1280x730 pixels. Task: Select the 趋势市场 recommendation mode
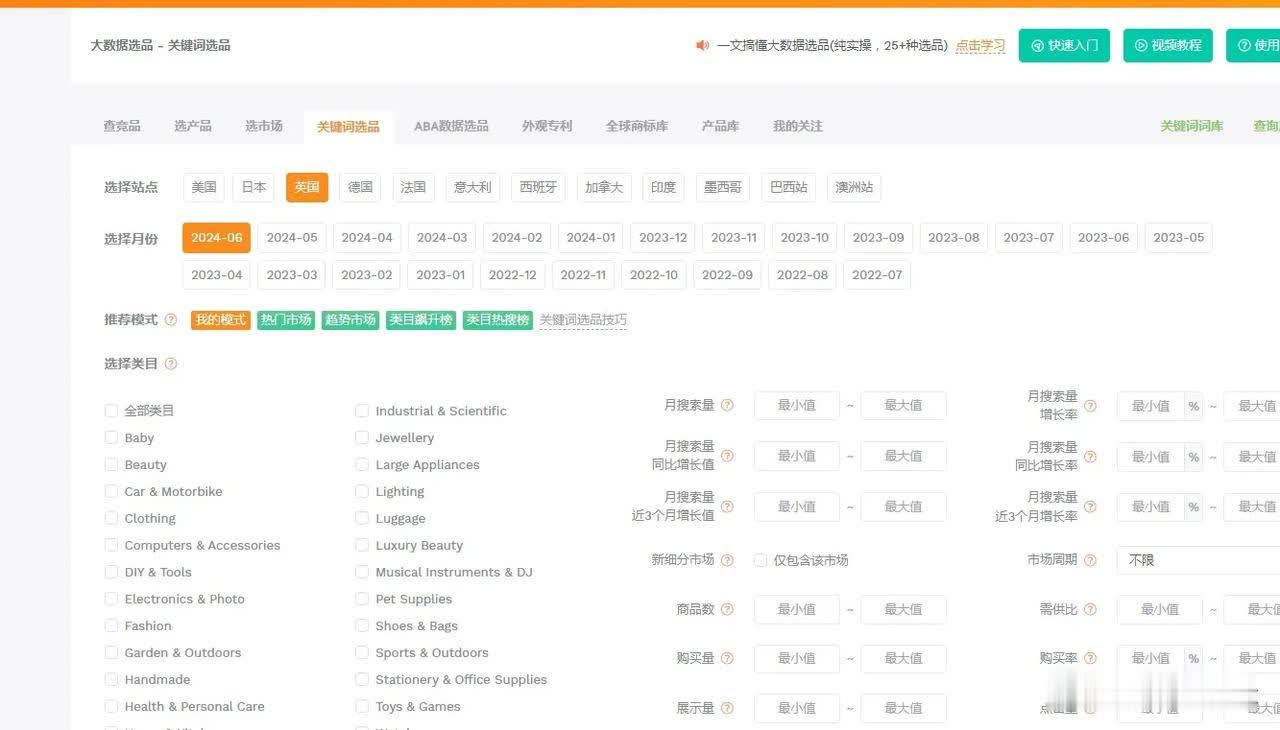tap(350, 320)
